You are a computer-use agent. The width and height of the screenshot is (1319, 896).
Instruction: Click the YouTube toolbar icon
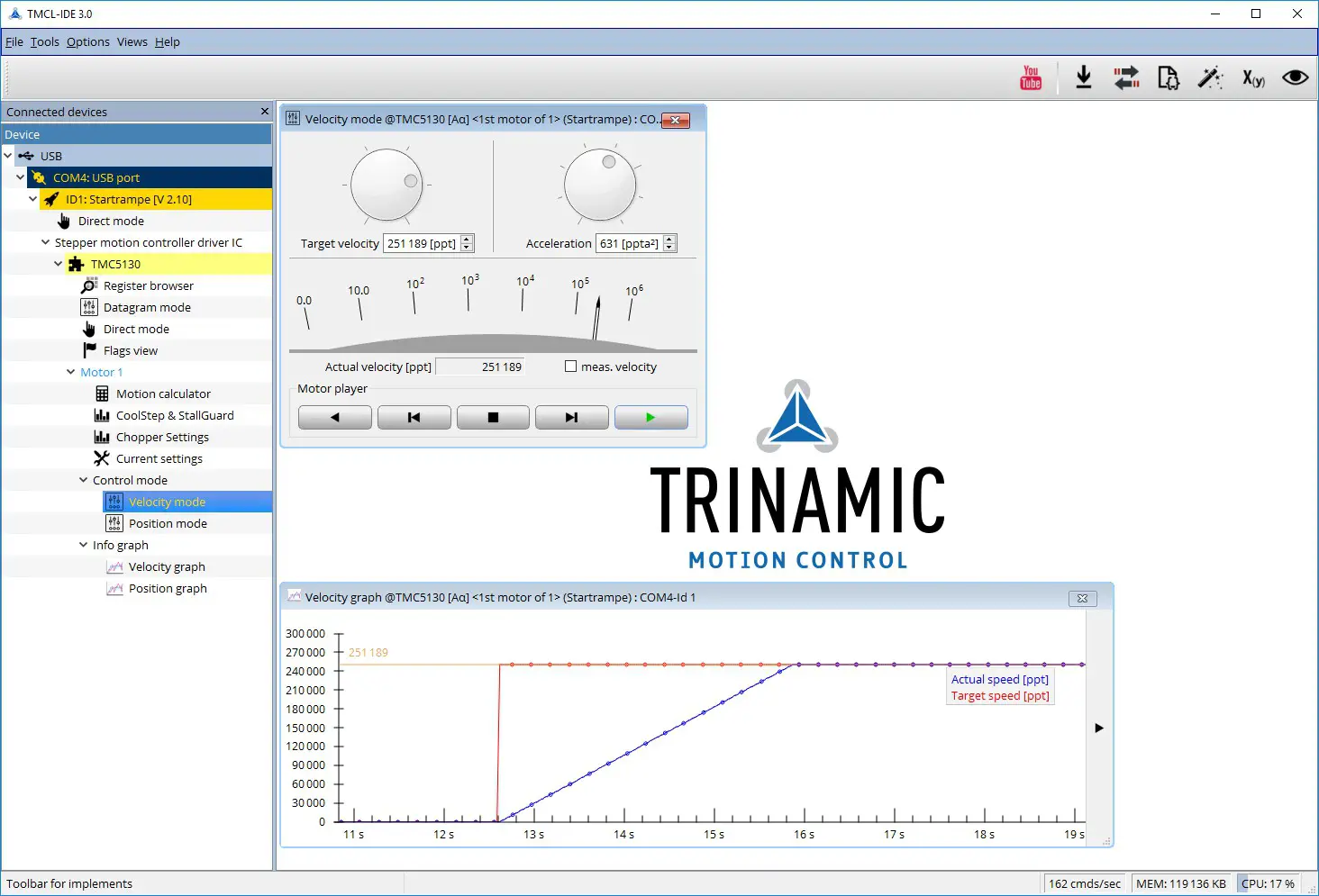click(x=1030, y=78)
